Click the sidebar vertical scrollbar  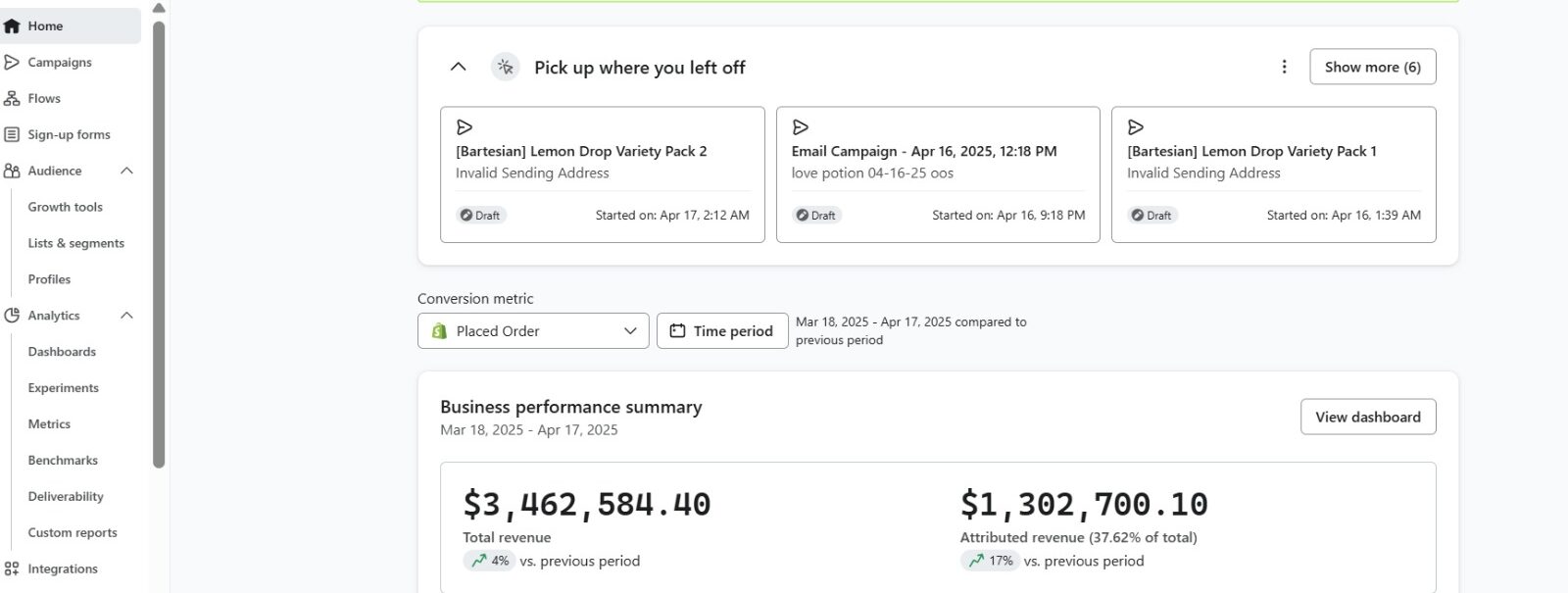coord(159,245)
